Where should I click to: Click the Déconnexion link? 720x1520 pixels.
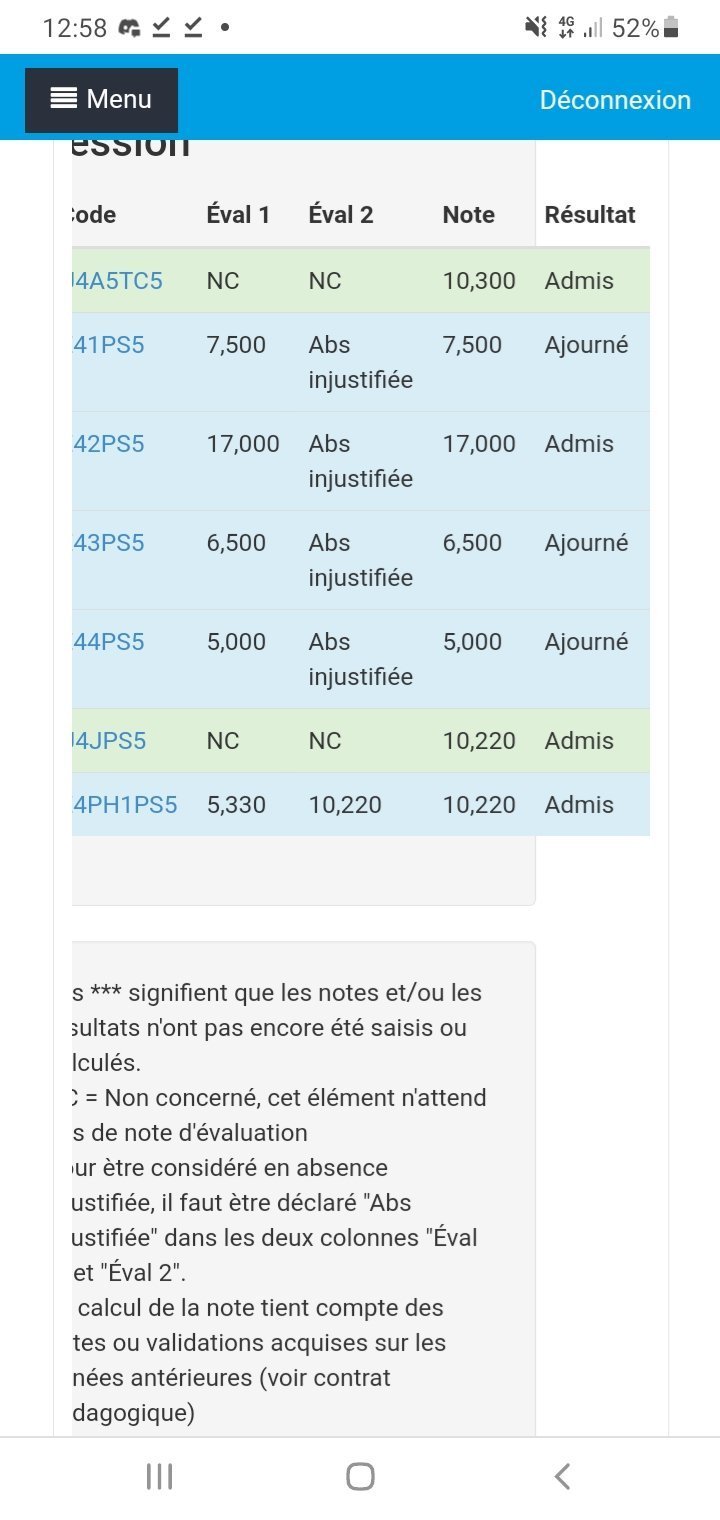[615, 100]
